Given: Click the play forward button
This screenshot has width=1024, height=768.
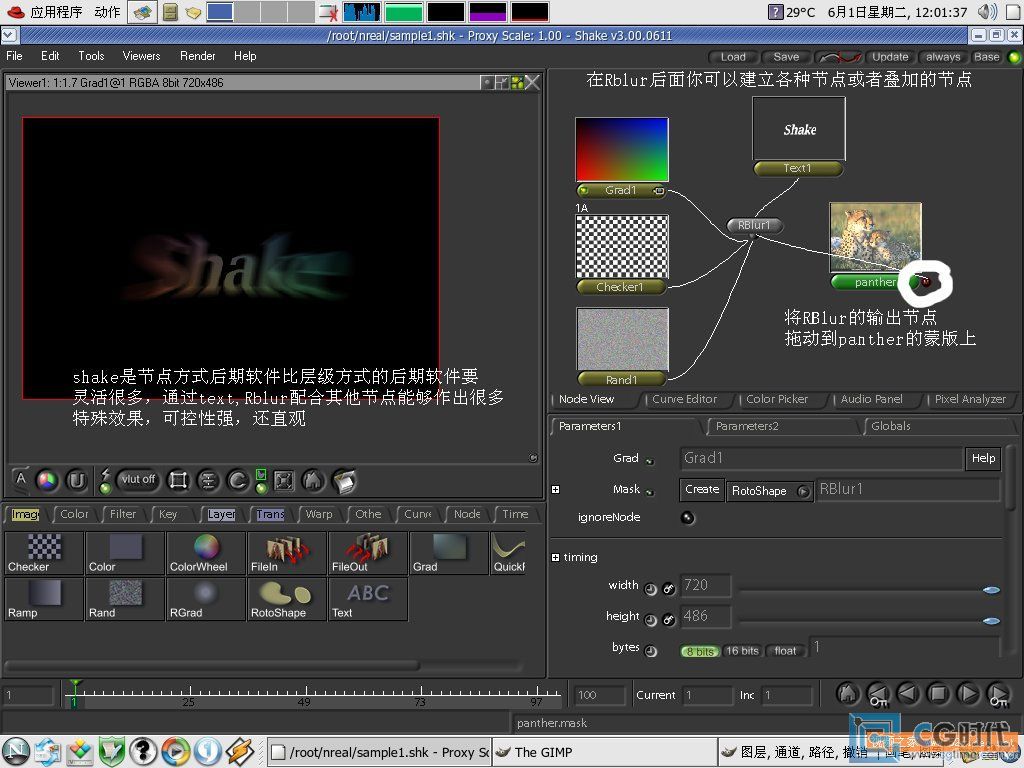Looking at the screenshot, I should (968, 694).
